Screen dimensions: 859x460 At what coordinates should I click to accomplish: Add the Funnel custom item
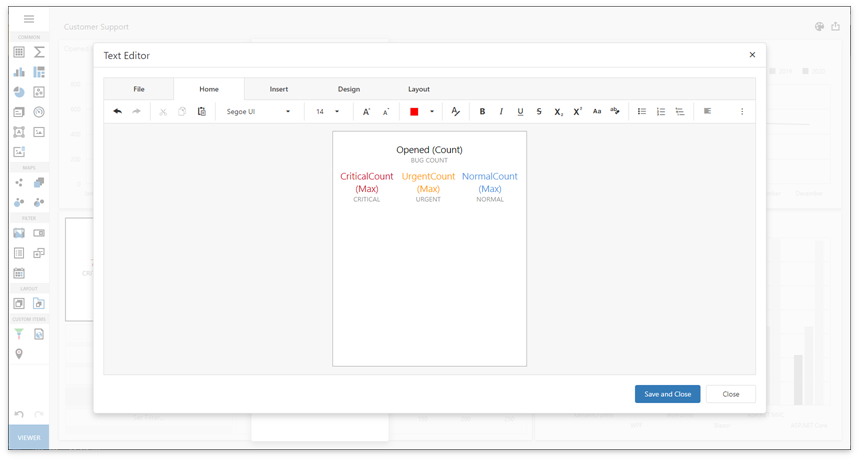[19, 334]
